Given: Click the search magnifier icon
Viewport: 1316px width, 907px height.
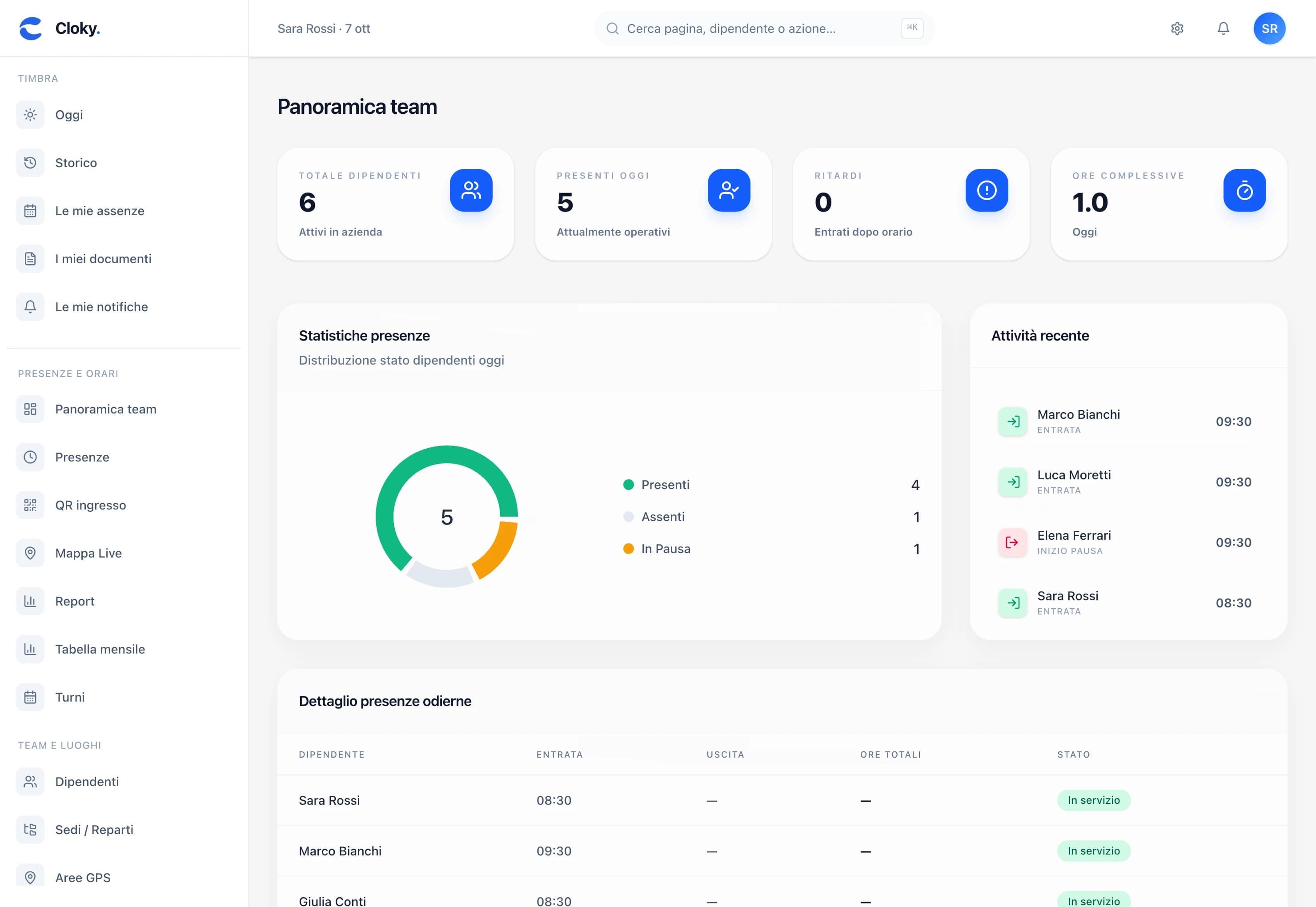Looking at the screenshot, I should pyautogui.click(x=612, y=28).
